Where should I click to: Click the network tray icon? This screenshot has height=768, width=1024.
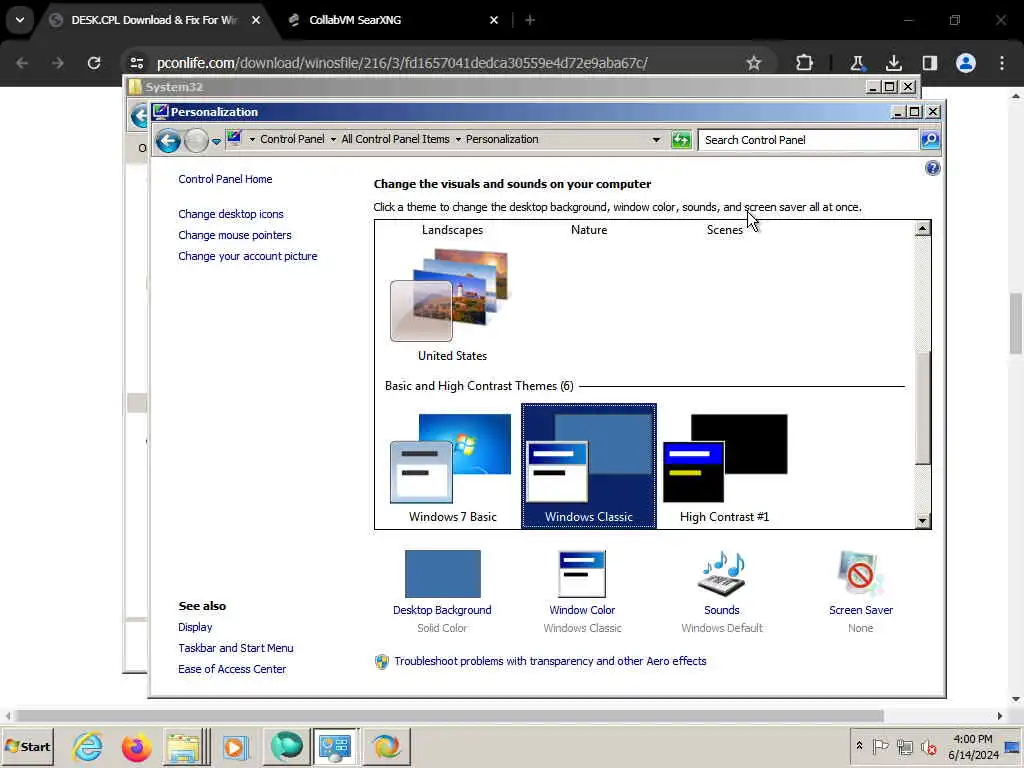904,746
